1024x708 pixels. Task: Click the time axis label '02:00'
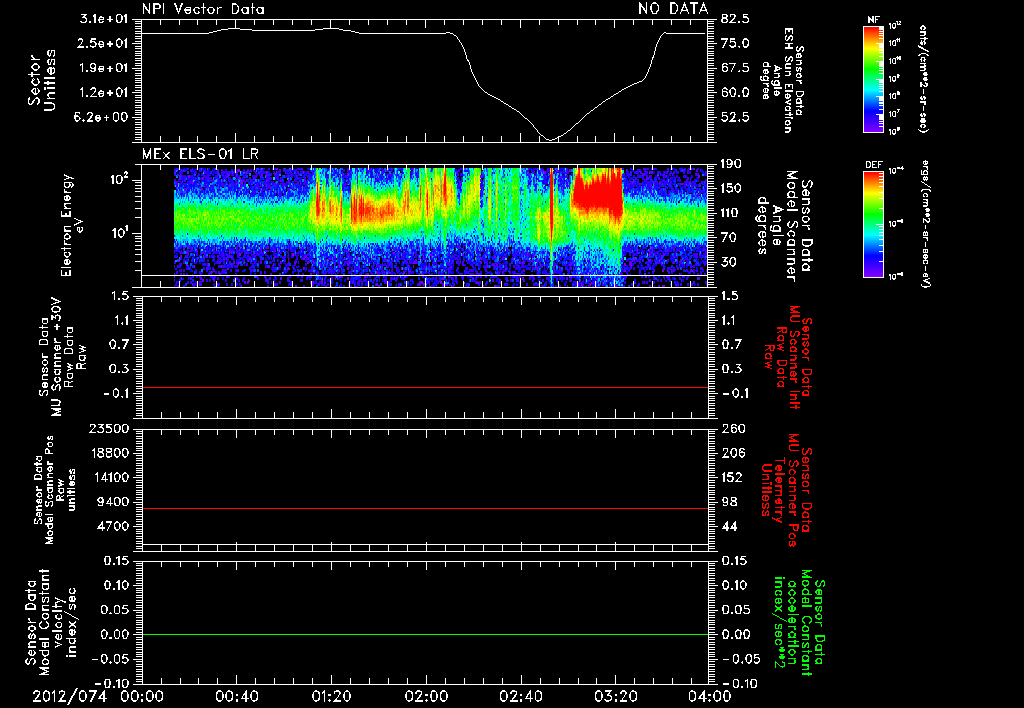(x=426, y=696)
